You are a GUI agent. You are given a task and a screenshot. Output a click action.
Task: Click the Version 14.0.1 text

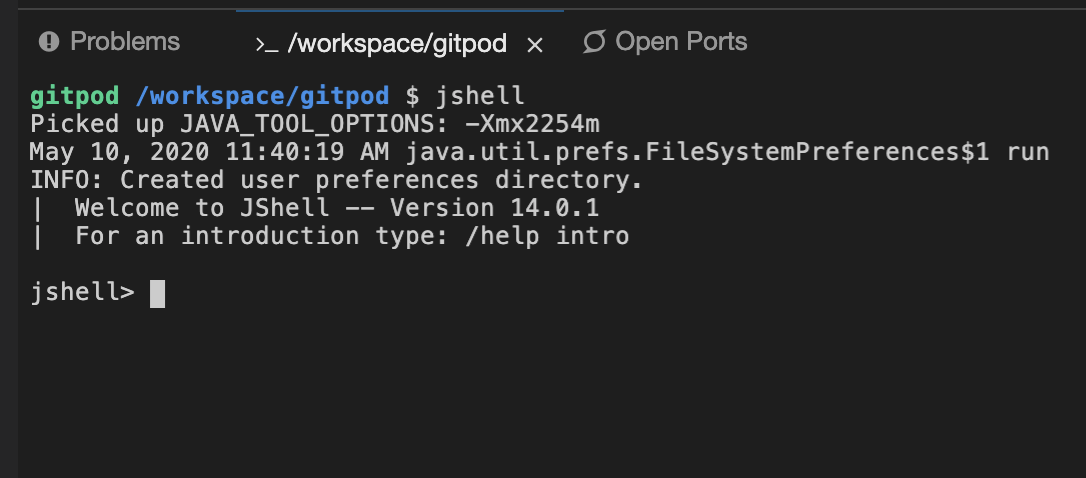click(x=495, y=208)
